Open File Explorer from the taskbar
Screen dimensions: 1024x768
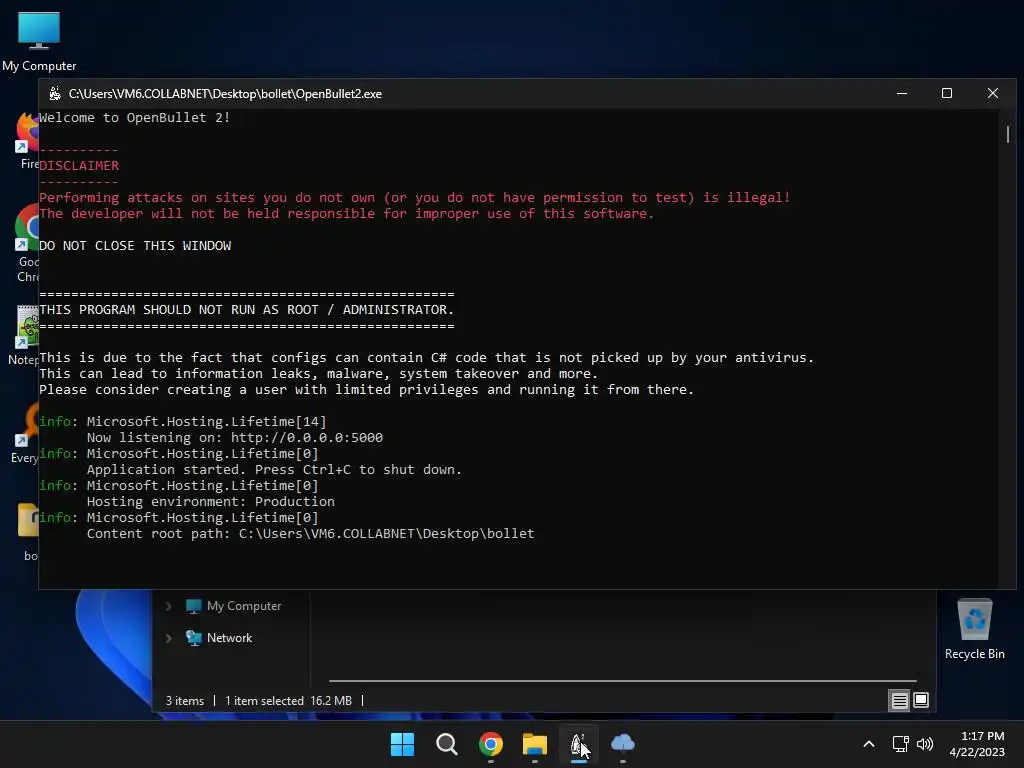point(535,744)
